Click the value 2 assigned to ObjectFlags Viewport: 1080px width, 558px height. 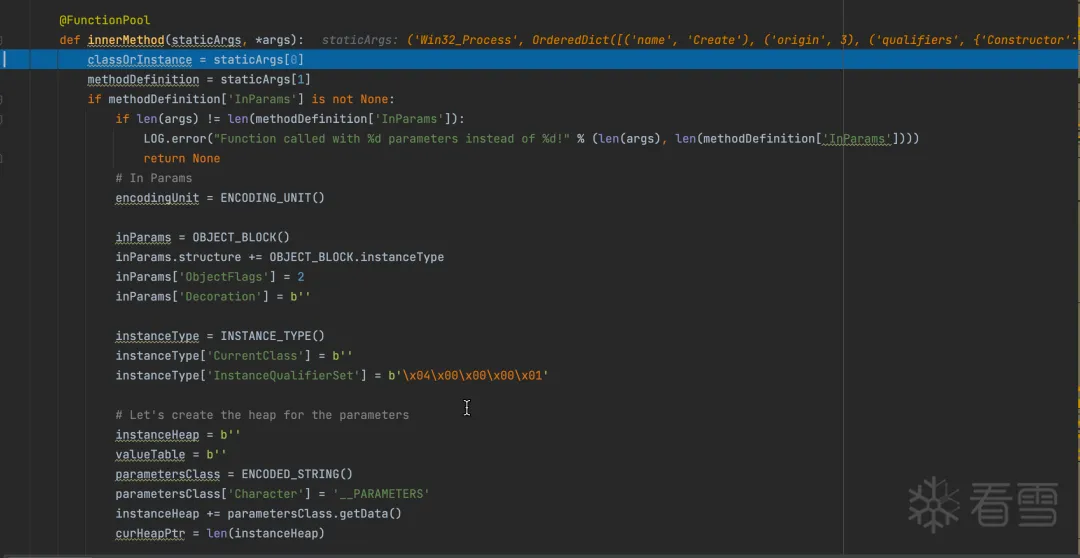pyautogui.click(x=301, y=277)
